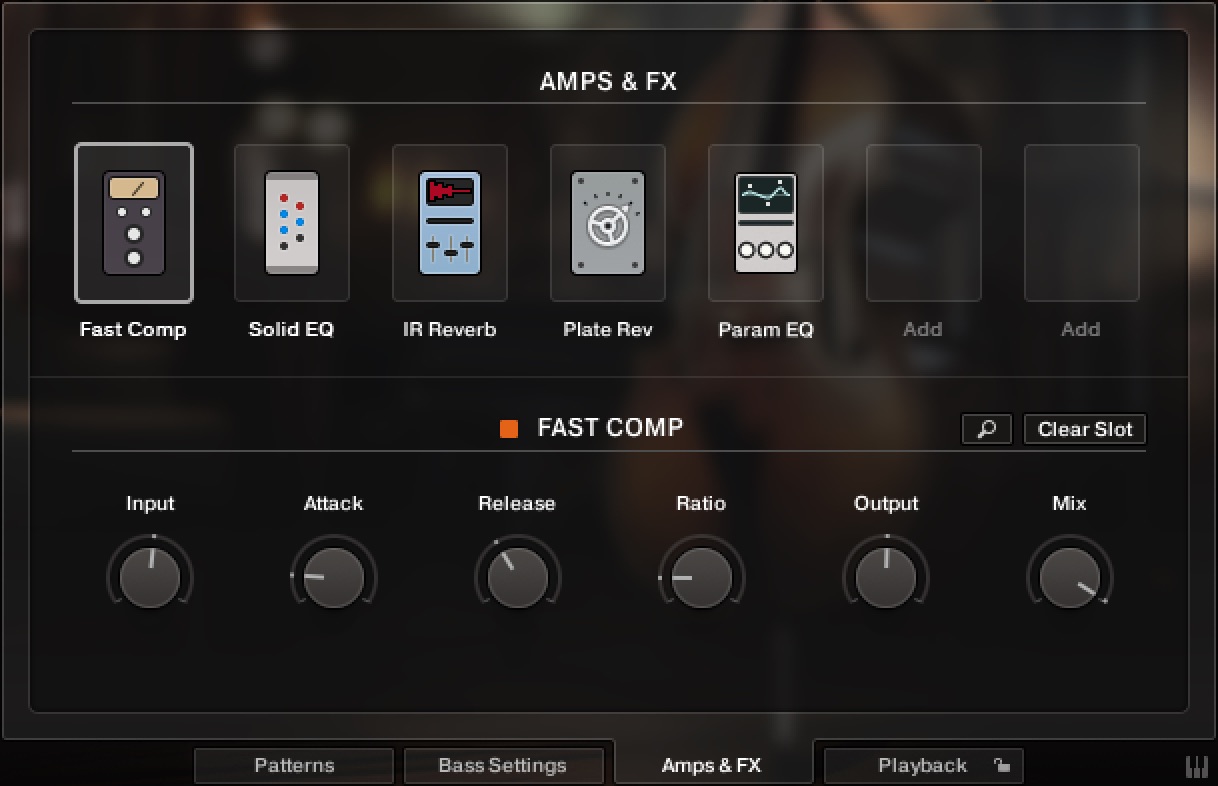
Task: Turn the Mix knob
Action: [1069, 575]
